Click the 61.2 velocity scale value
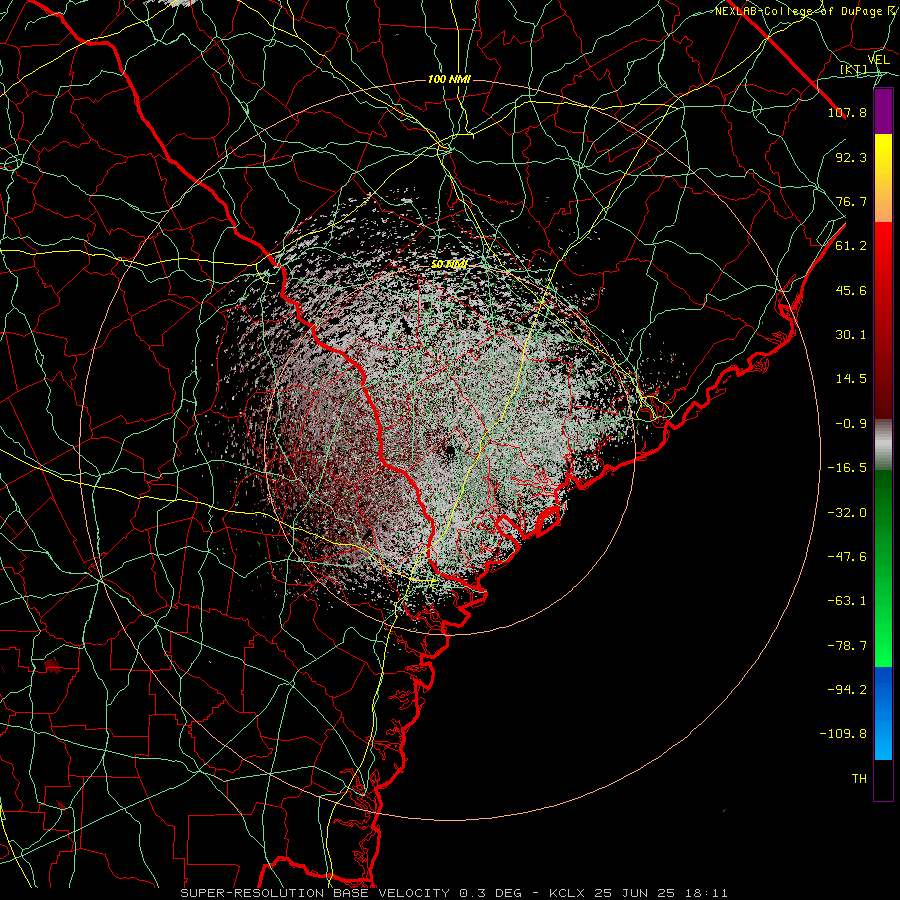The image size is (900, 900). (851, 246)
